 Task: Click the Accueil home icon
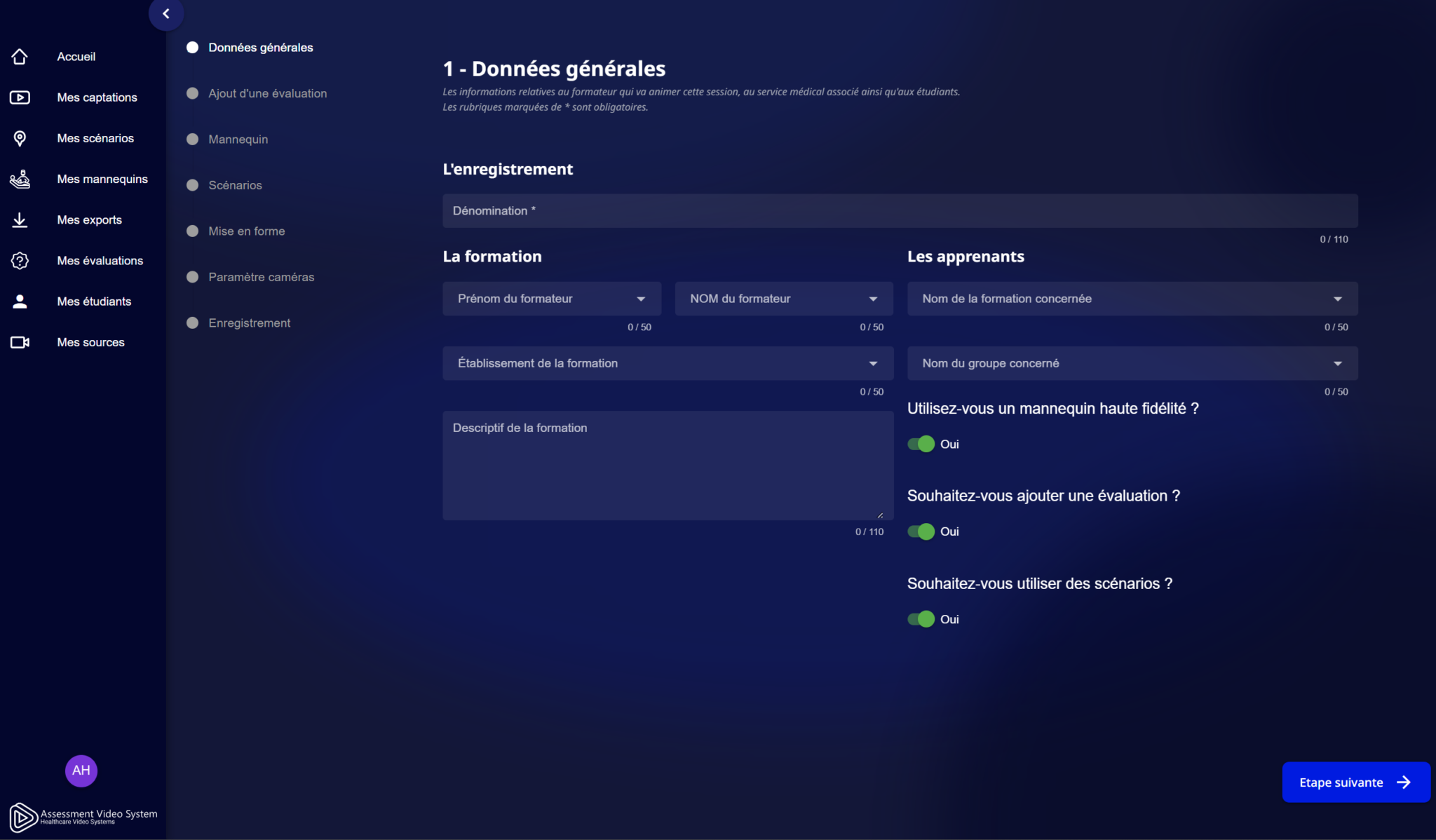(x=20, y=57)
